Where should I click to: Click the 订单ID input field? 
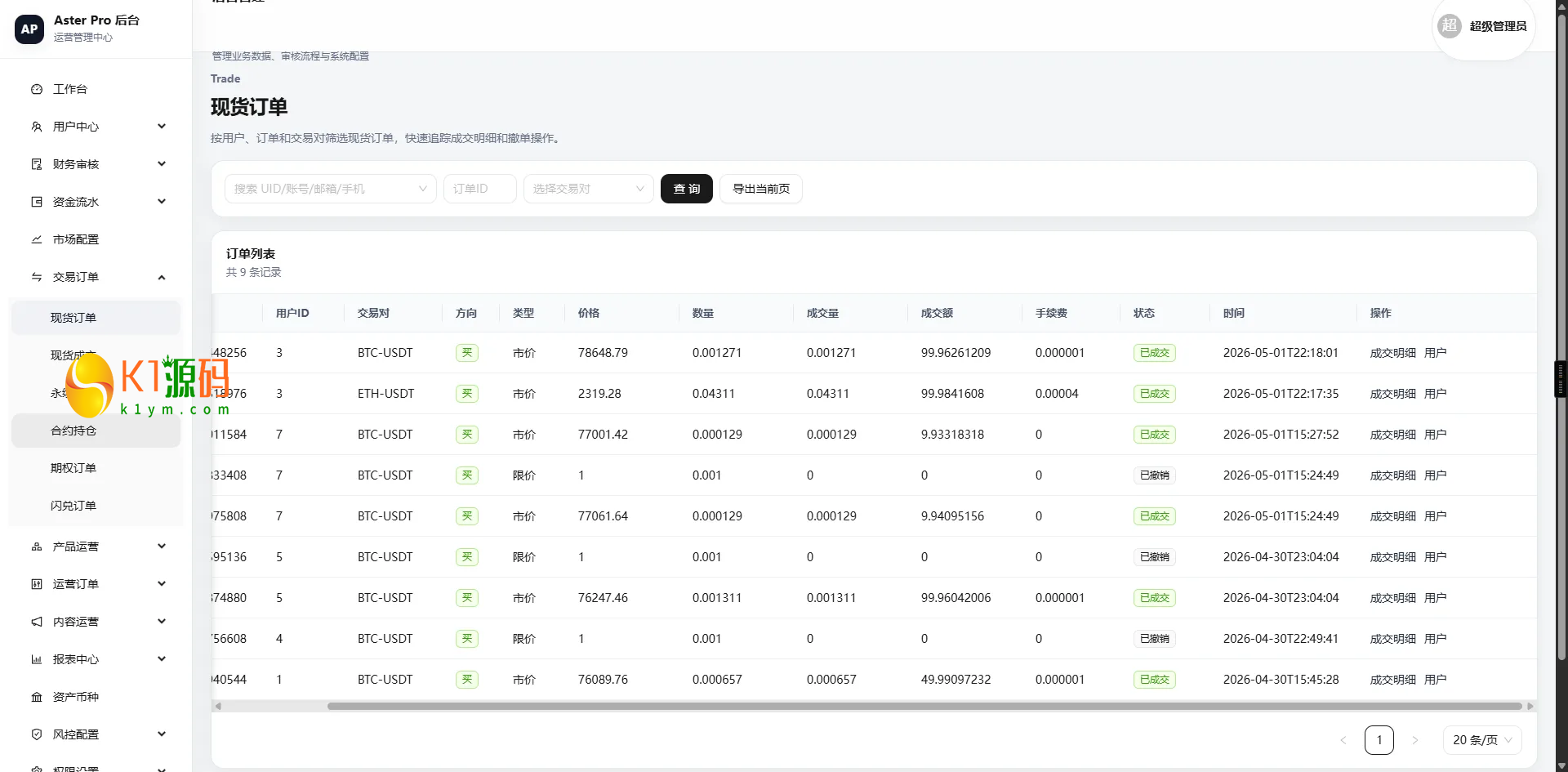click(x=479, y=189)
